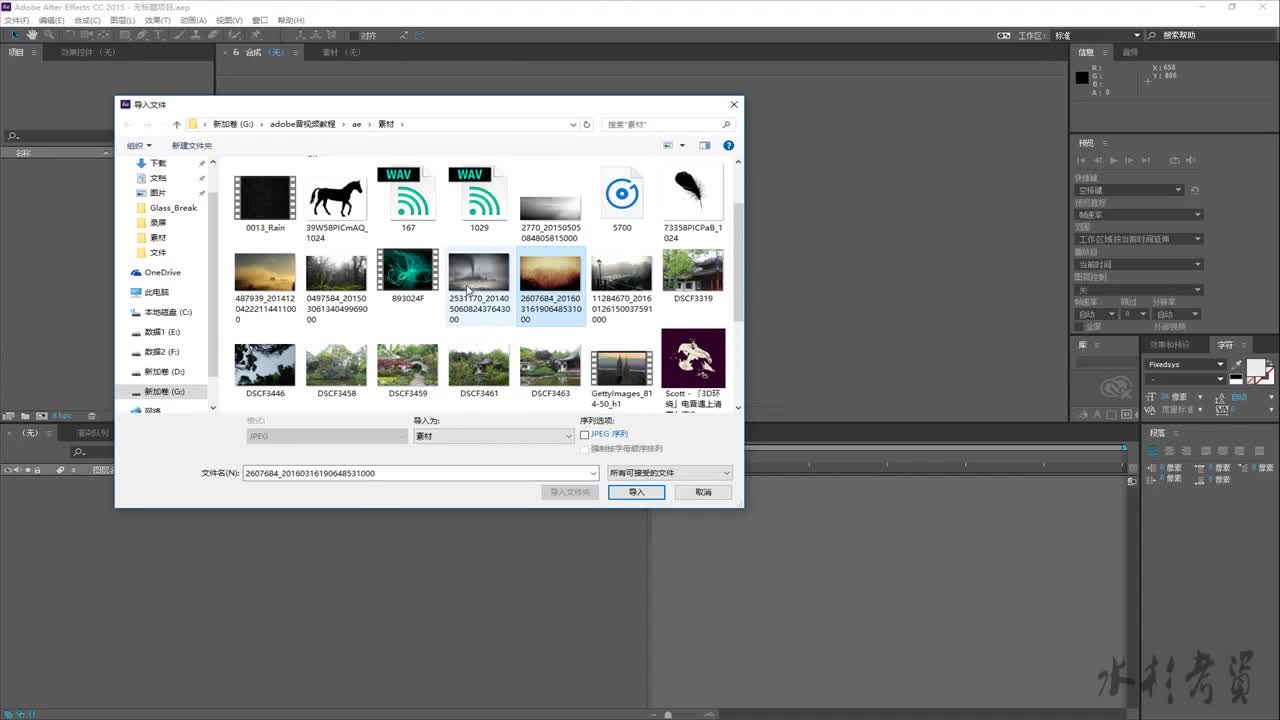Viewport: 1280px width, 720px height.
Task: Select 新加卷 (G:) drive in sidebar
Action: point(163,391)
